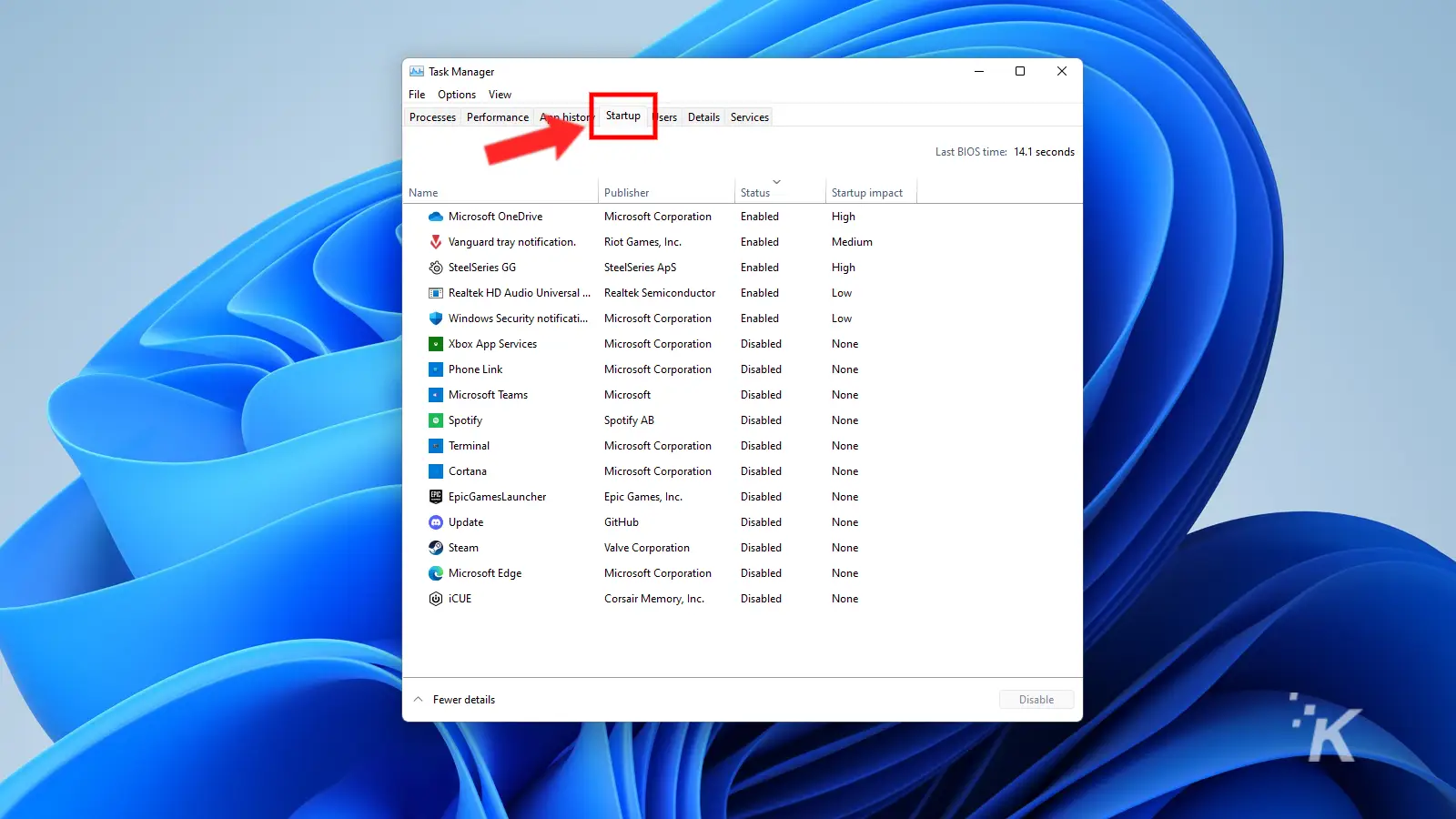Open the View menu
Screen dimensions: 1456x819
[500, 95]
